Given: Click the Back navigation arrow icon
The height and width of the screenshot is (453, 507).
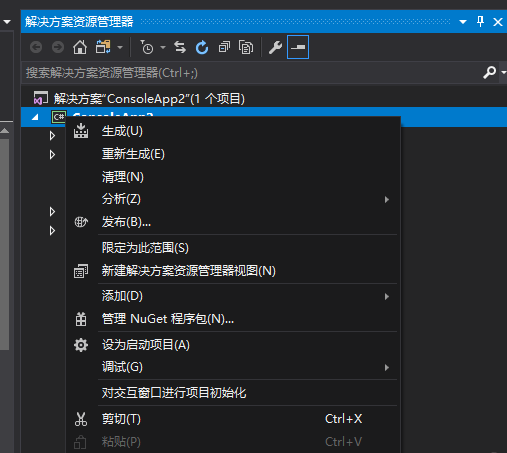Looking at the screenshot, I should click(36, 47).
